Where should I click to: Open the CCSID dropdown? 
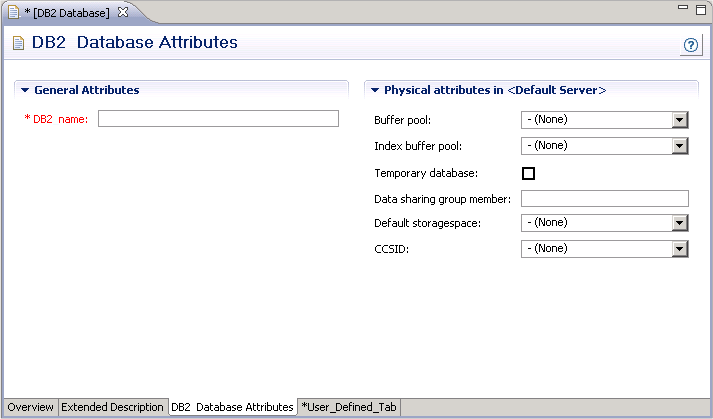[x=679, y=249]
